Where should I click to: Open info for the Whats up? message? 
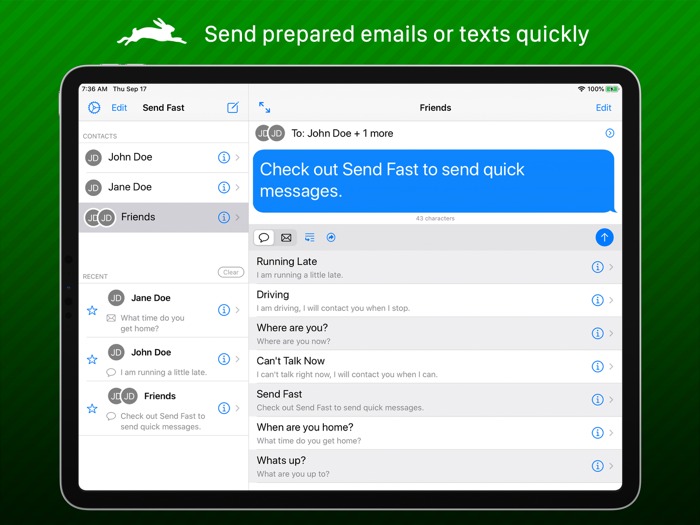pos(597,466)
